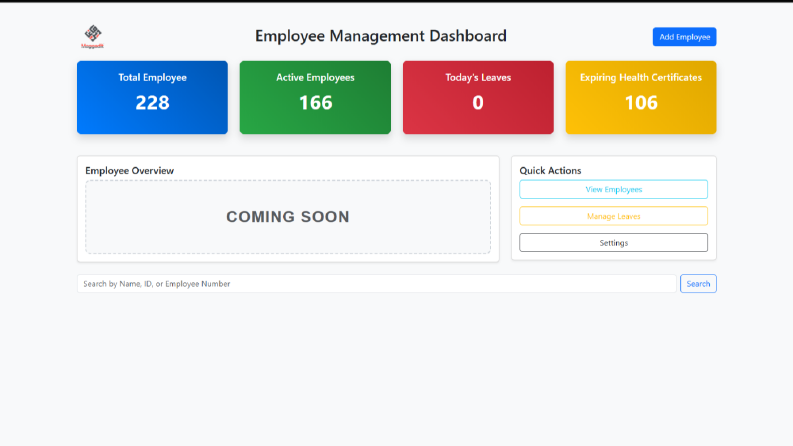Viewport: 793px width, 446px height.
Task: Open the View Employees quick action
Action: coord(613,190)
